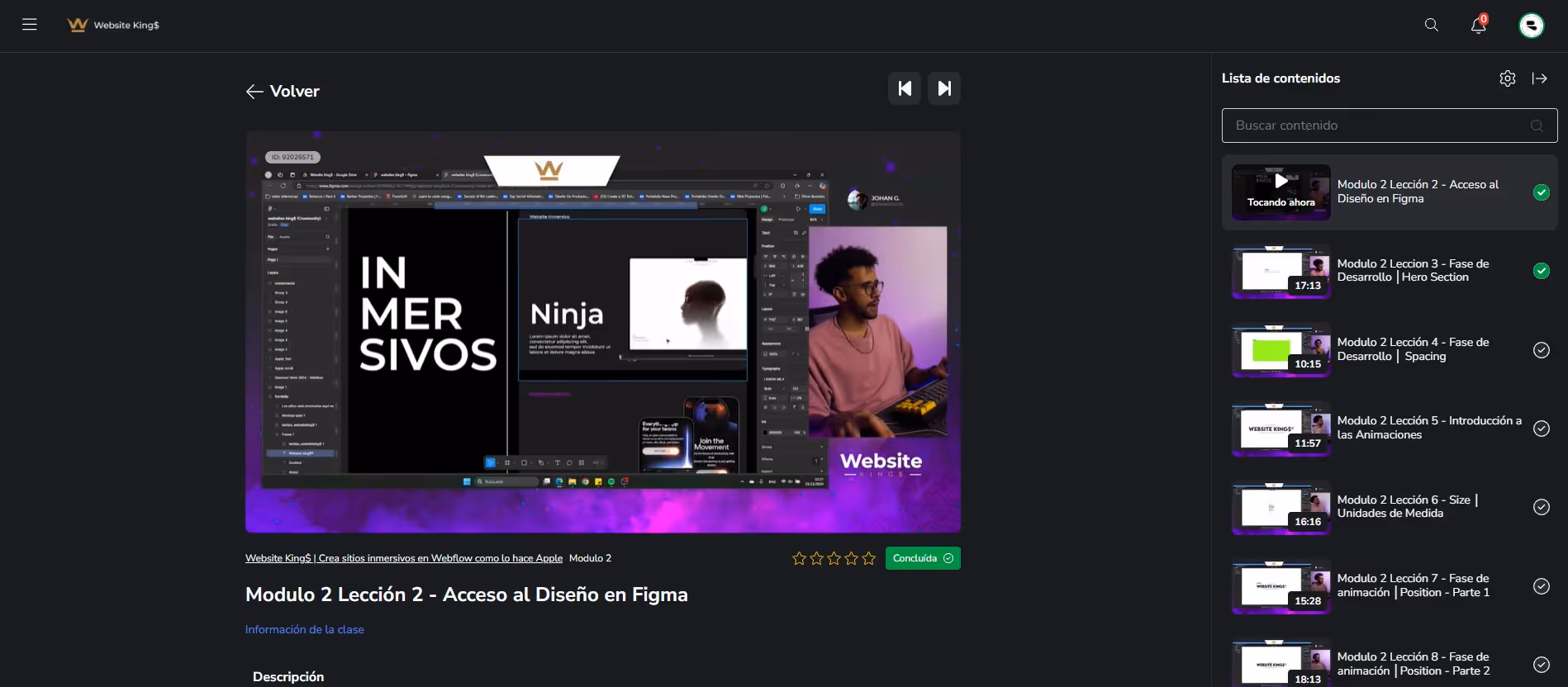The image size is (1568, 687).
Task: Open content list settings gear
Action: [1508, 78]
